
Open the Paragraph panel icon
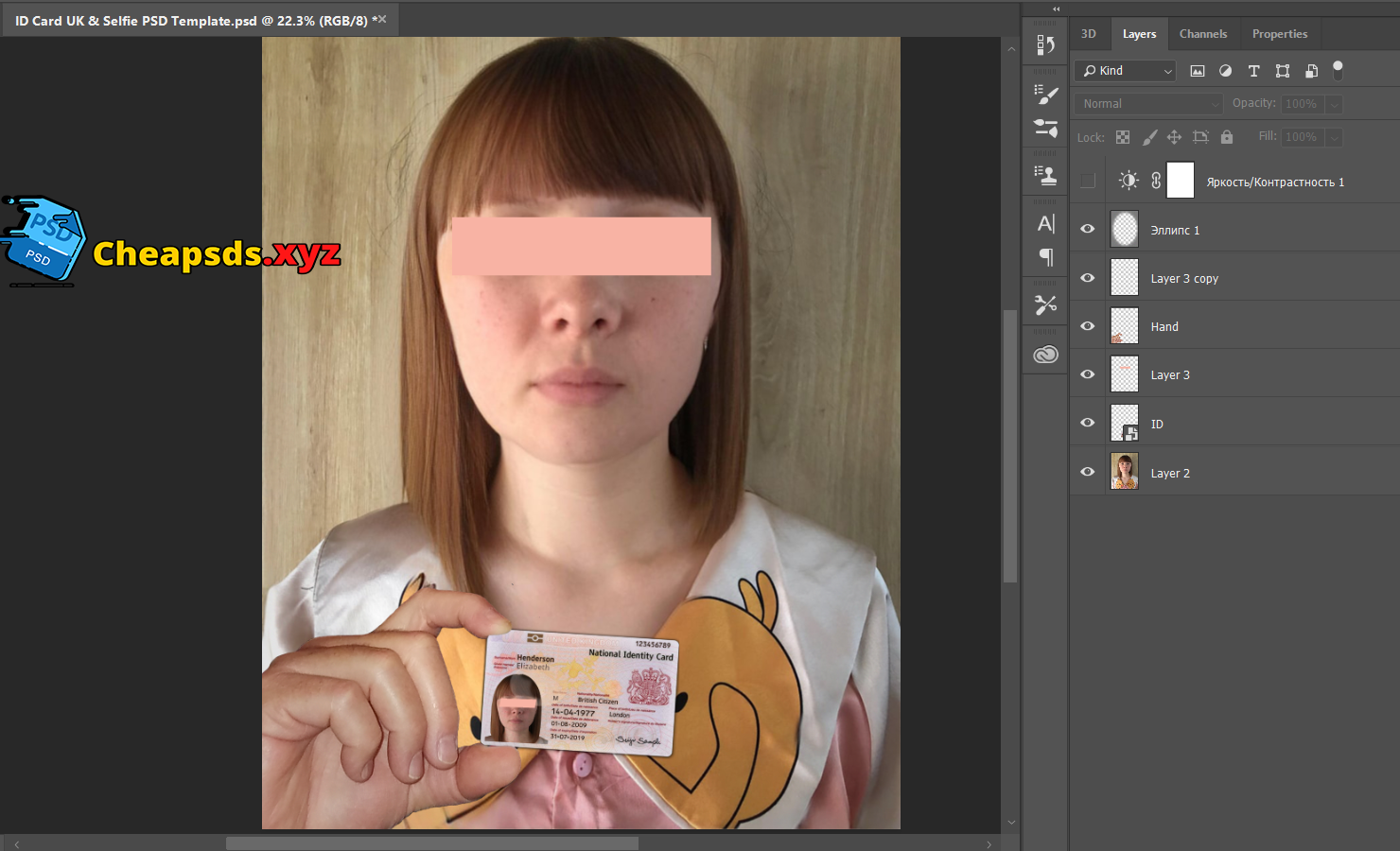point(1045,257)
